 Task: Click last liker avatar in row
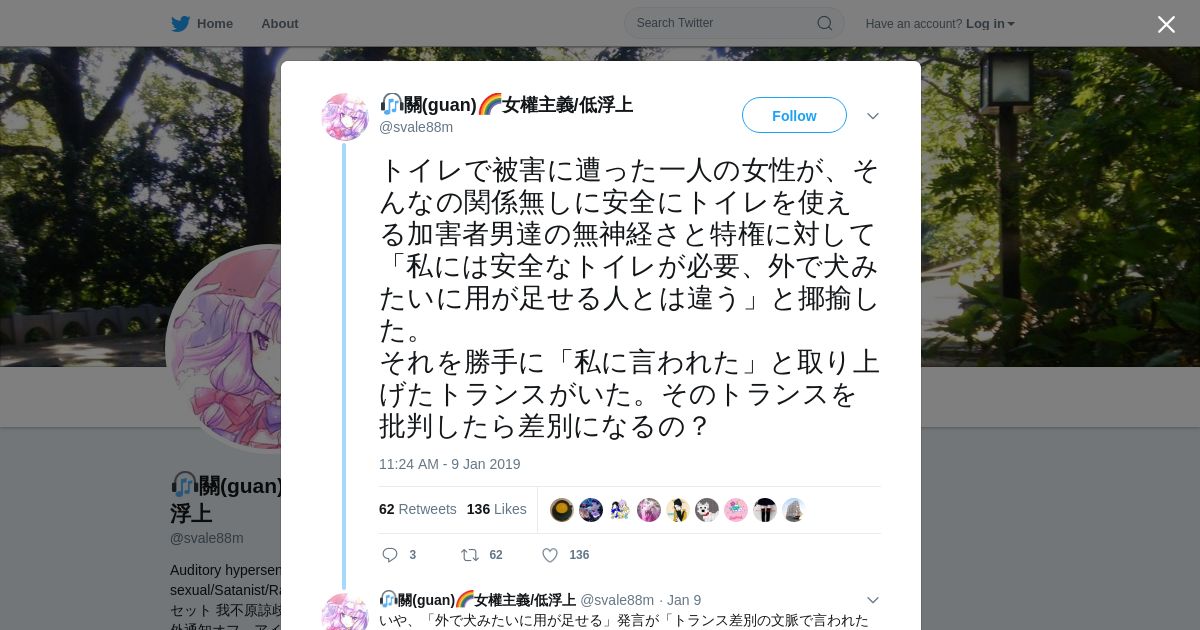tap(794, 510)
